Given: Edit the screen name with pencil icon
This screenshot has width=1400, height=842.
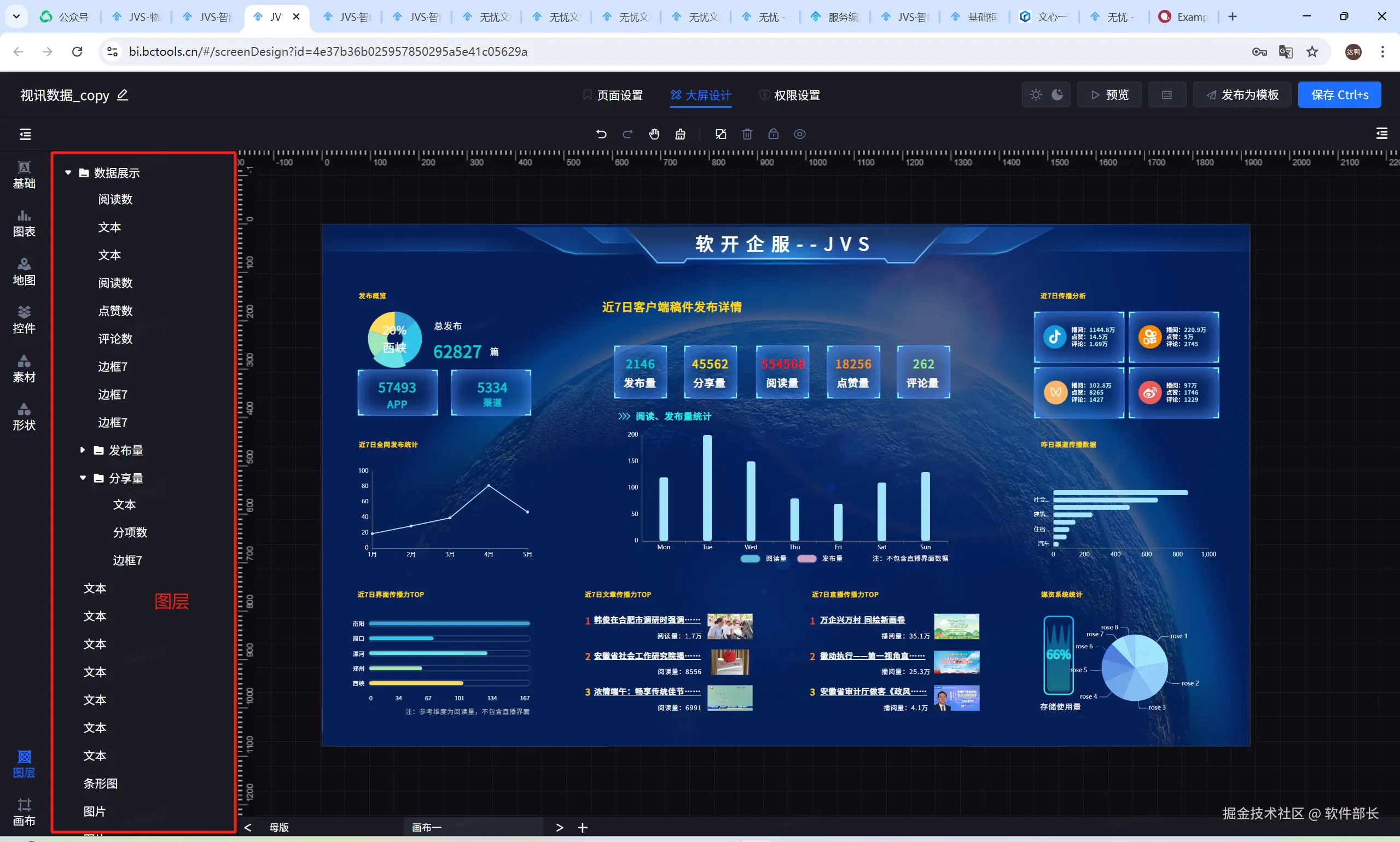Looking at the screenshot, I should (123, 95).
